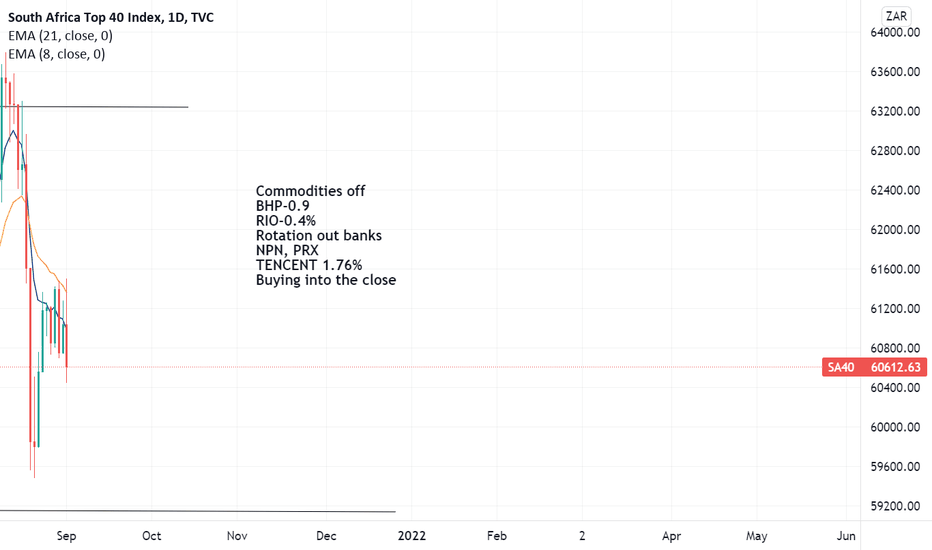Click the 'Rotation out banks' annotation line
The height and width of the screenshot is (550, 932).
(x=319, y=235)
